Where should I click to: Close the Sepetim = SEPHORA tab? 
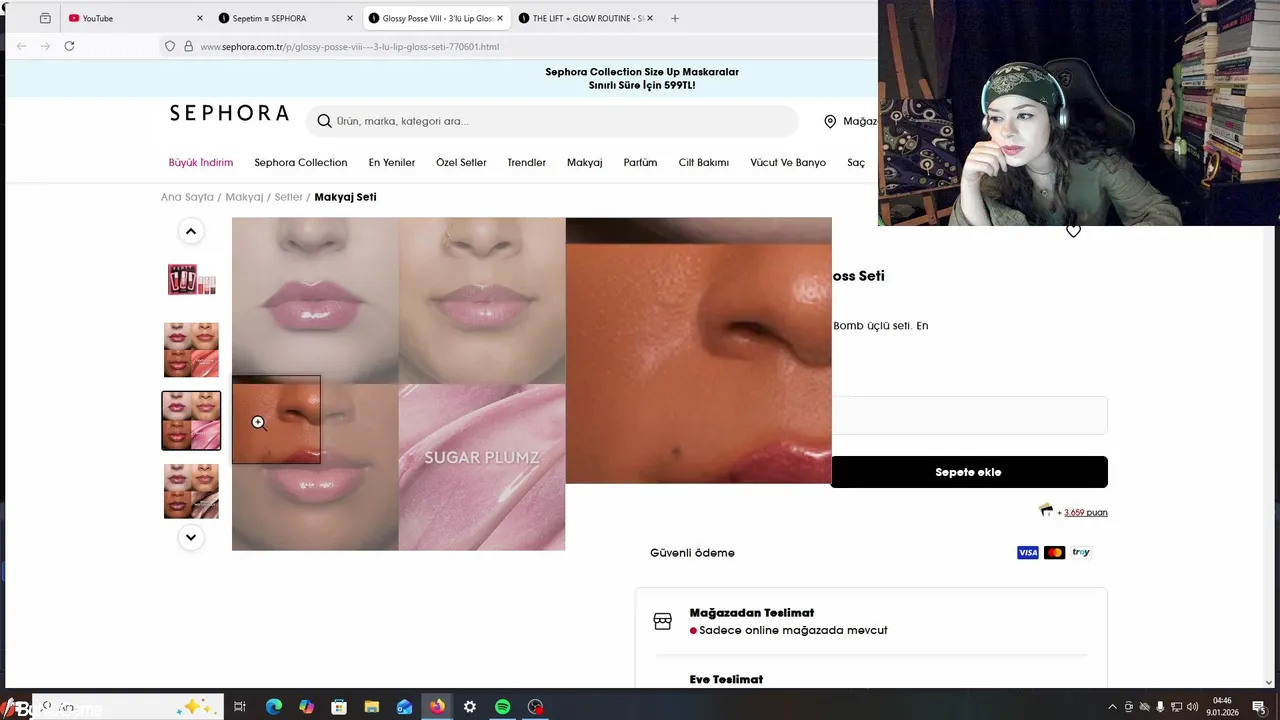click(x=349, y=18)
